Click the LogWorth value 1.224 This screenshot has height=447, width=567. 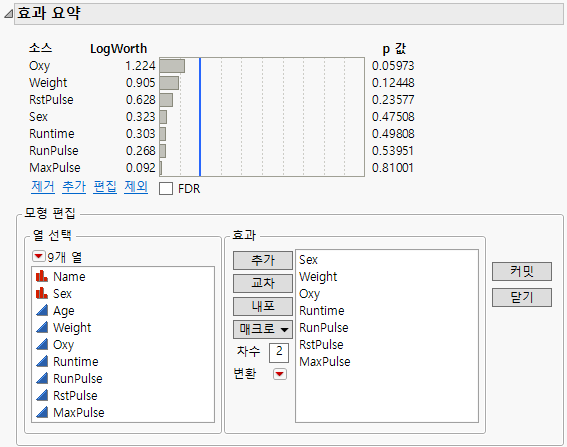coord(140,66)
